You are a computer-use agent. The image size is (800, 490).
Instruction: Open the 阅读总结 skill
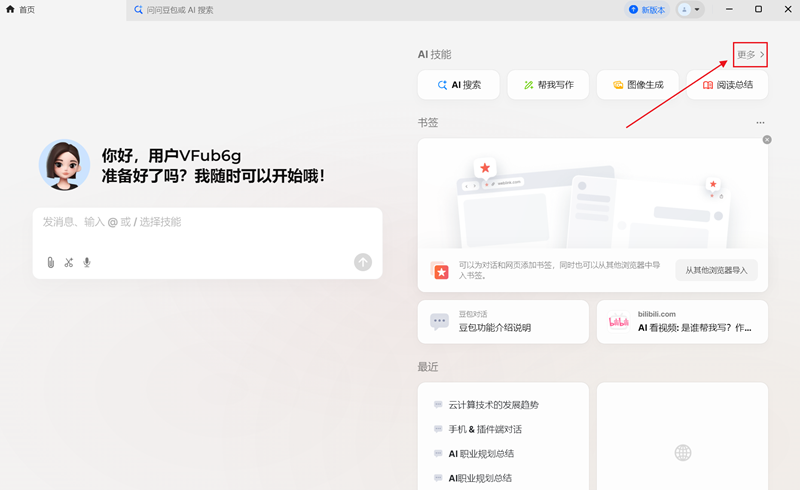pyautogui.click(x=727, y=85)
